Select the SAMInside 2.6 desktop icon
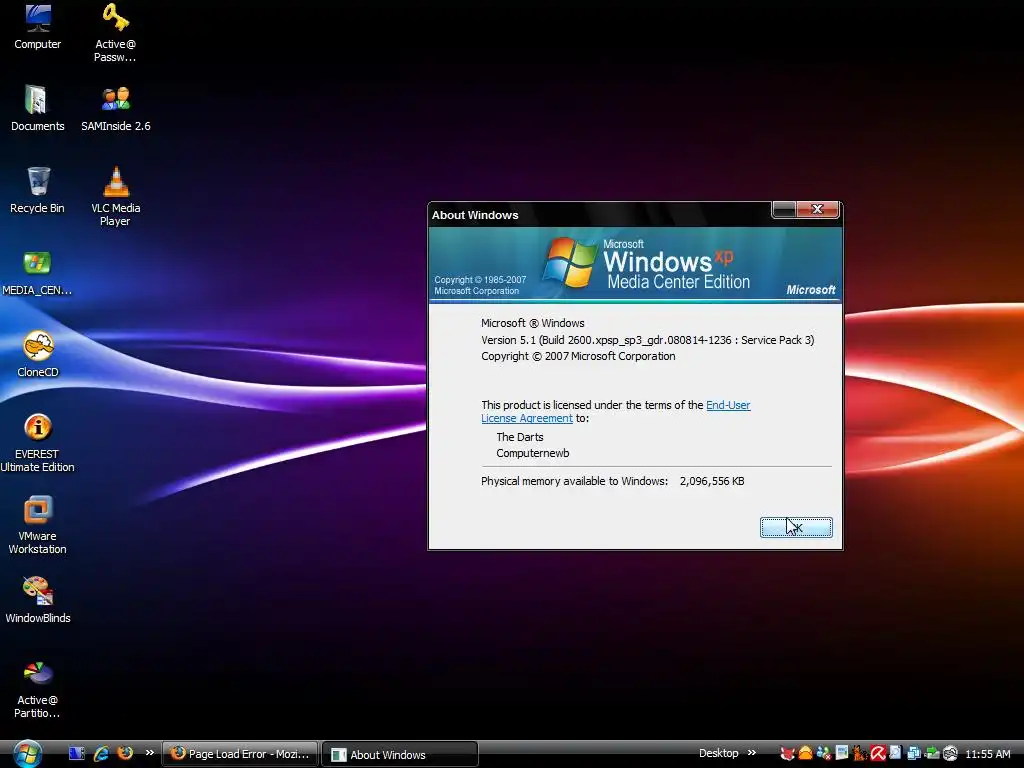 [x=116, y=108]
